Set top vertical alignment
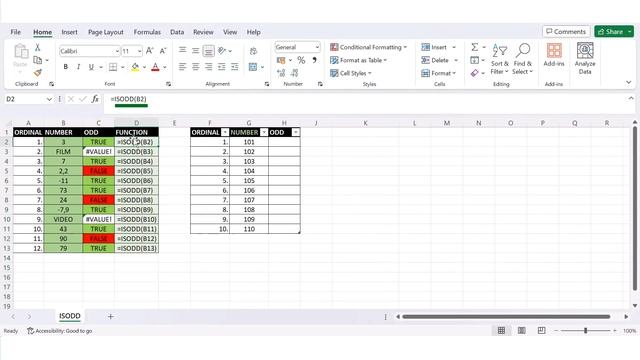 [182, 50]
